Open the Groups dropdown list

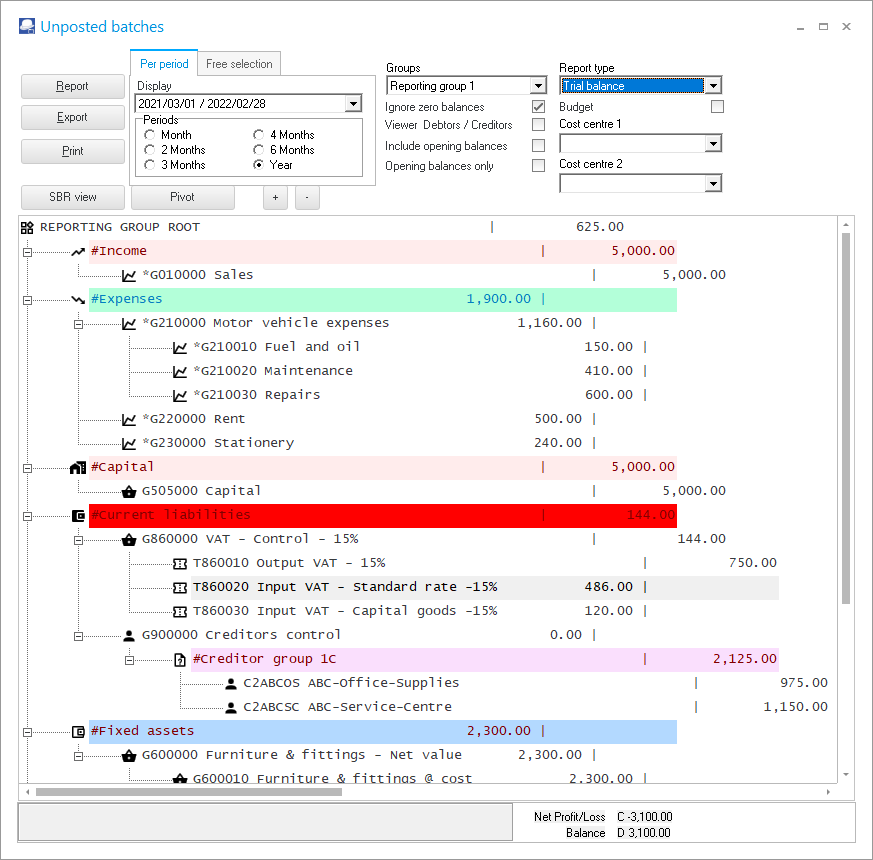(538, 86)
